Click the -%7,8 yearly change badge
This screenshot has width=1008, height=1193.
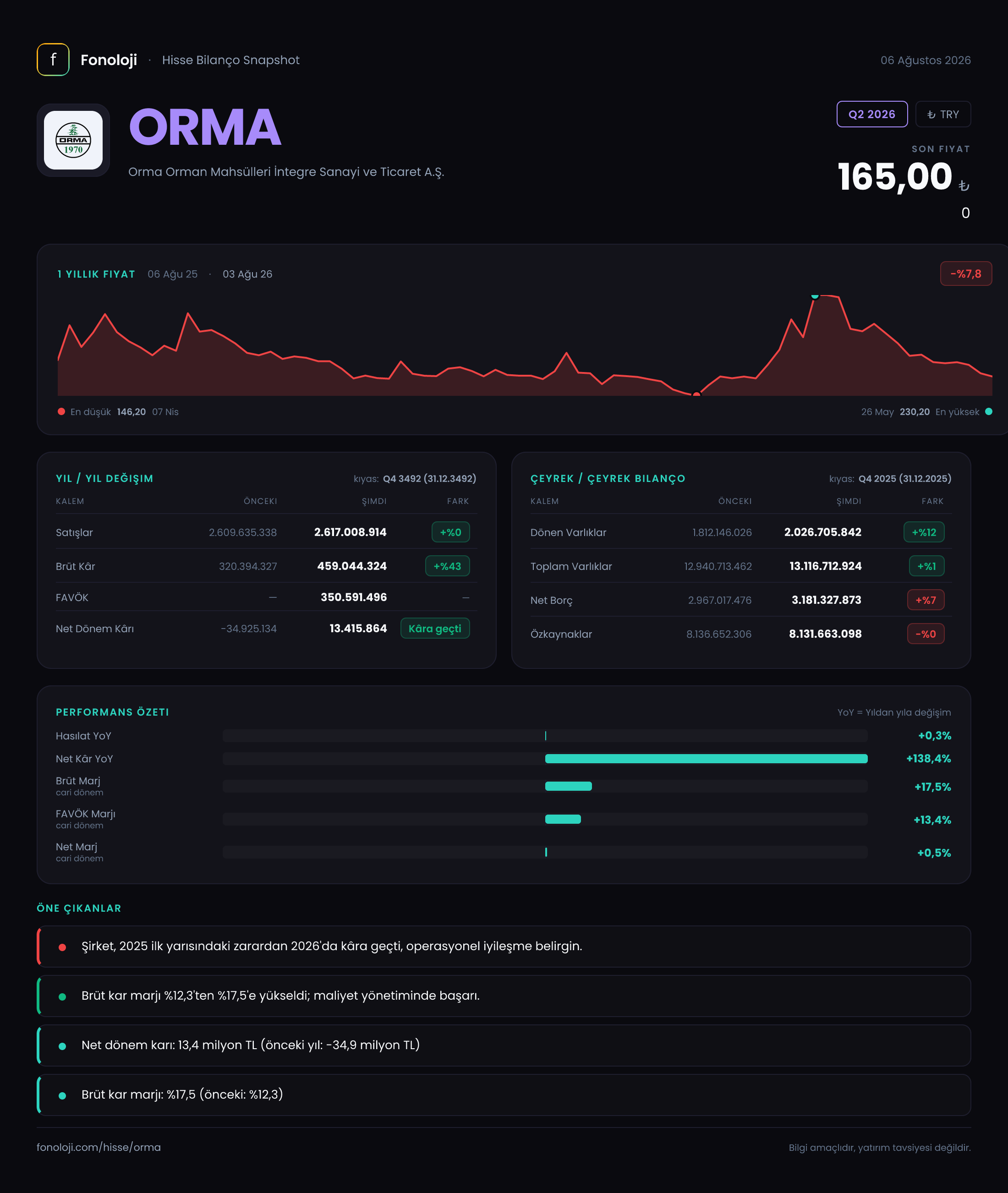pyautogui.click(x=966, y=274)
